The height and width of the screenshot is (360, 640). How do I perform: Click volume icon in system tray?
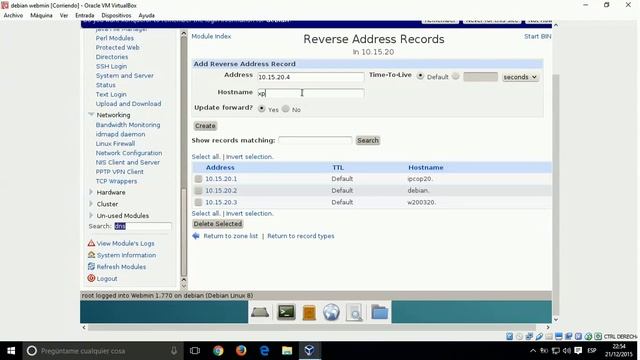567,351
